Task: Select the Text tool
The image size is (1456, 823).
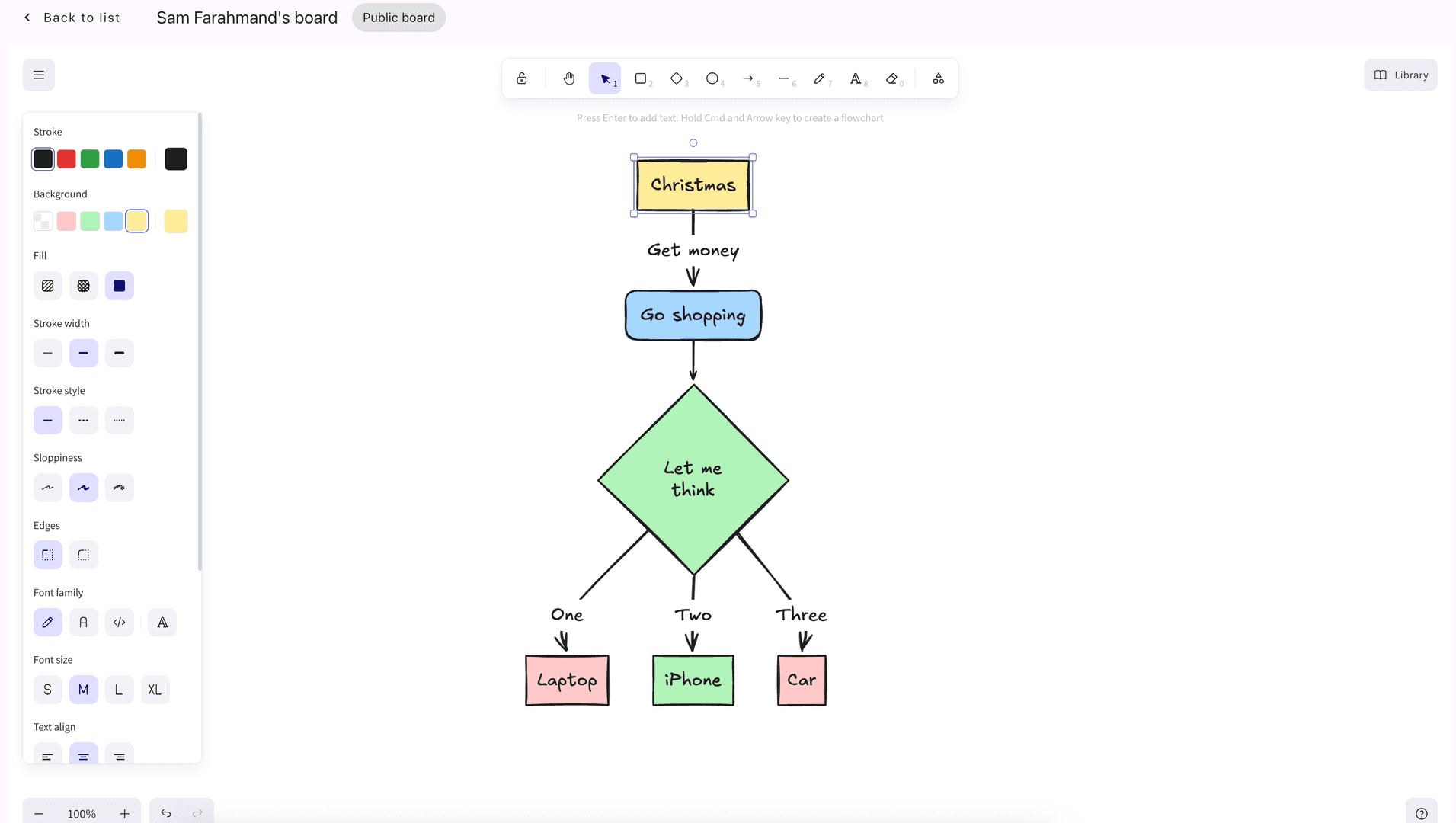Action: (x=856, y=78)
